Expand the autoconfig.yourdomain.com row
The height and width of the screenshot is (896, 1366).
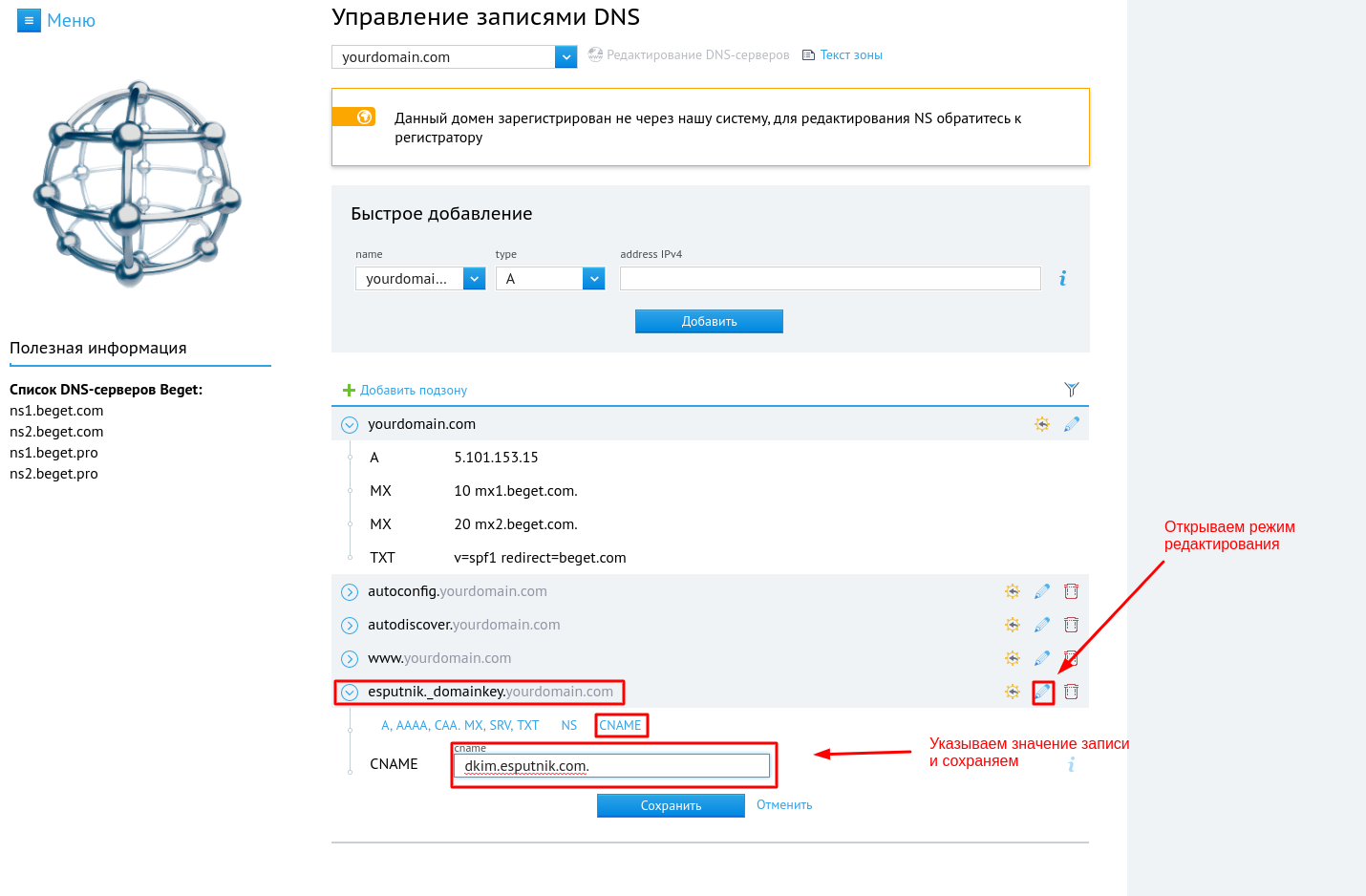click(x=350, y=592)
